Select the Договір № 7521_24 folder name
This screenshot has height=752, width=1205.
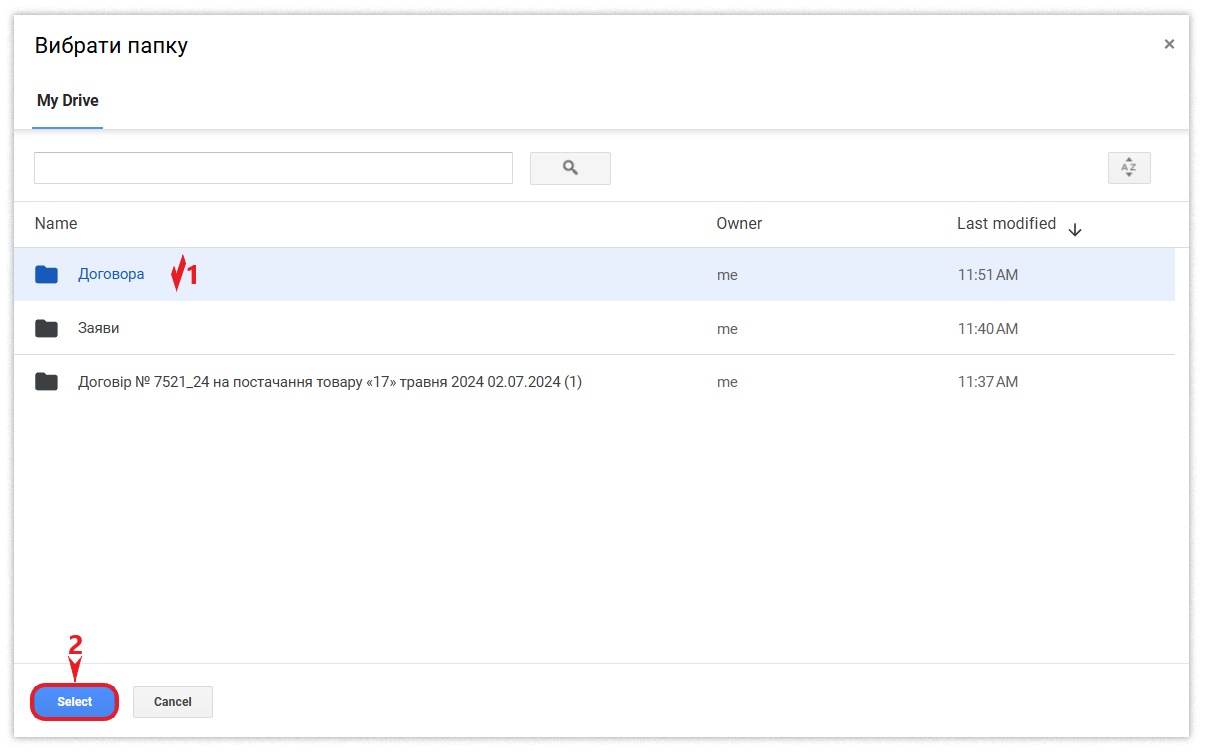click(330, 382)
